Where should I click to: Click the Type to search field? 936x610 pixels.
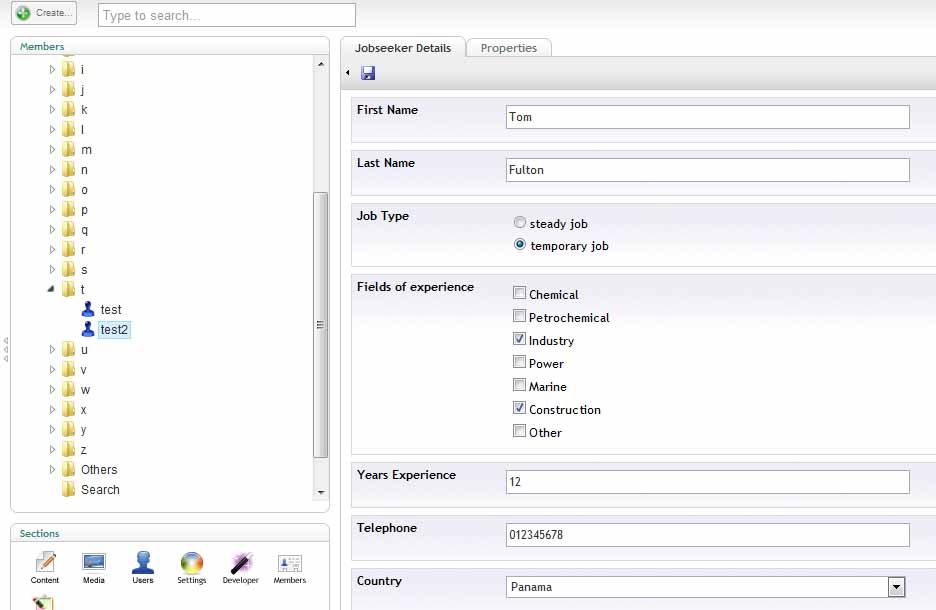click(x=226, y=15)
